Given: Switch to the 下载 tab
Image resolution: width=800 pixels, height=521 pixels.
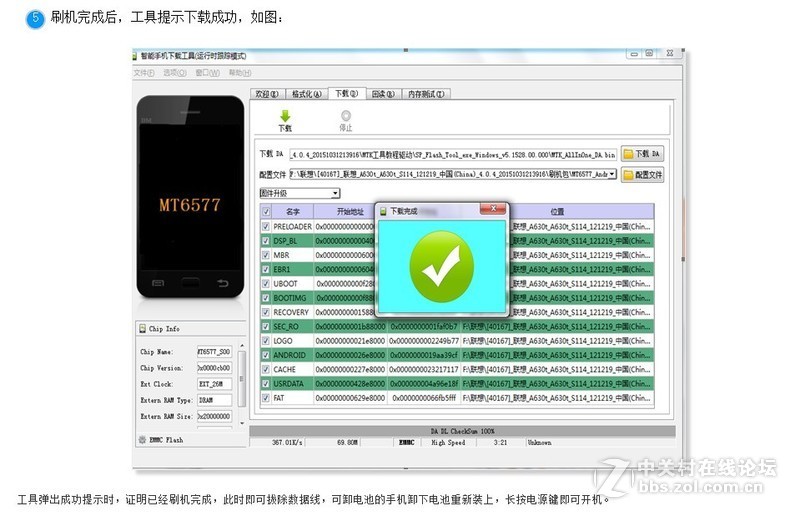Looking at the screenshot, I should 346,93.
